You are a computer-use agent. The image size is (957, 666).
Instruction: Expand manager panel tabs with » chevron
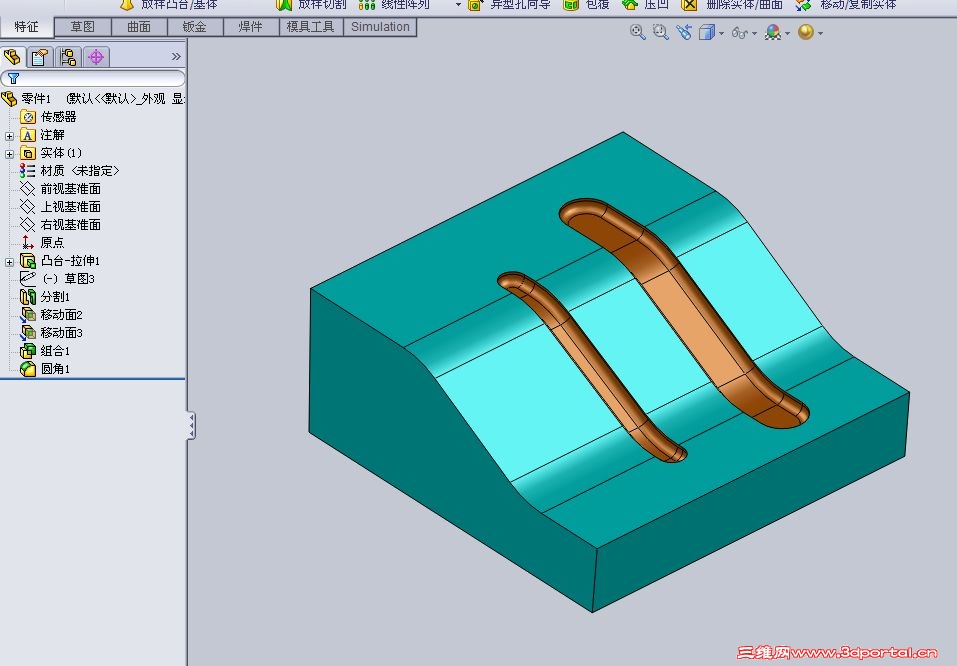pos(176,56)
